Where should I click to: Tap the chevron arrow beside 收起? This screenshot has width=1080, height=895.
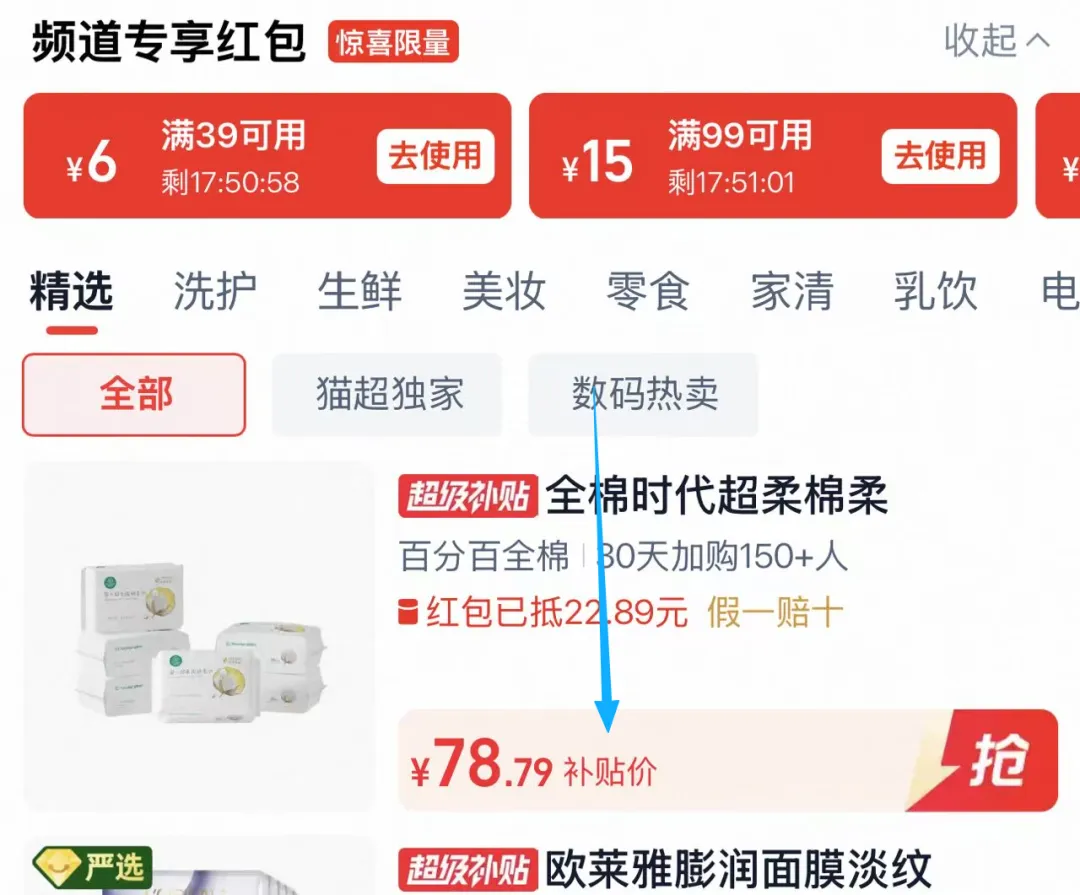point(1038,42)
